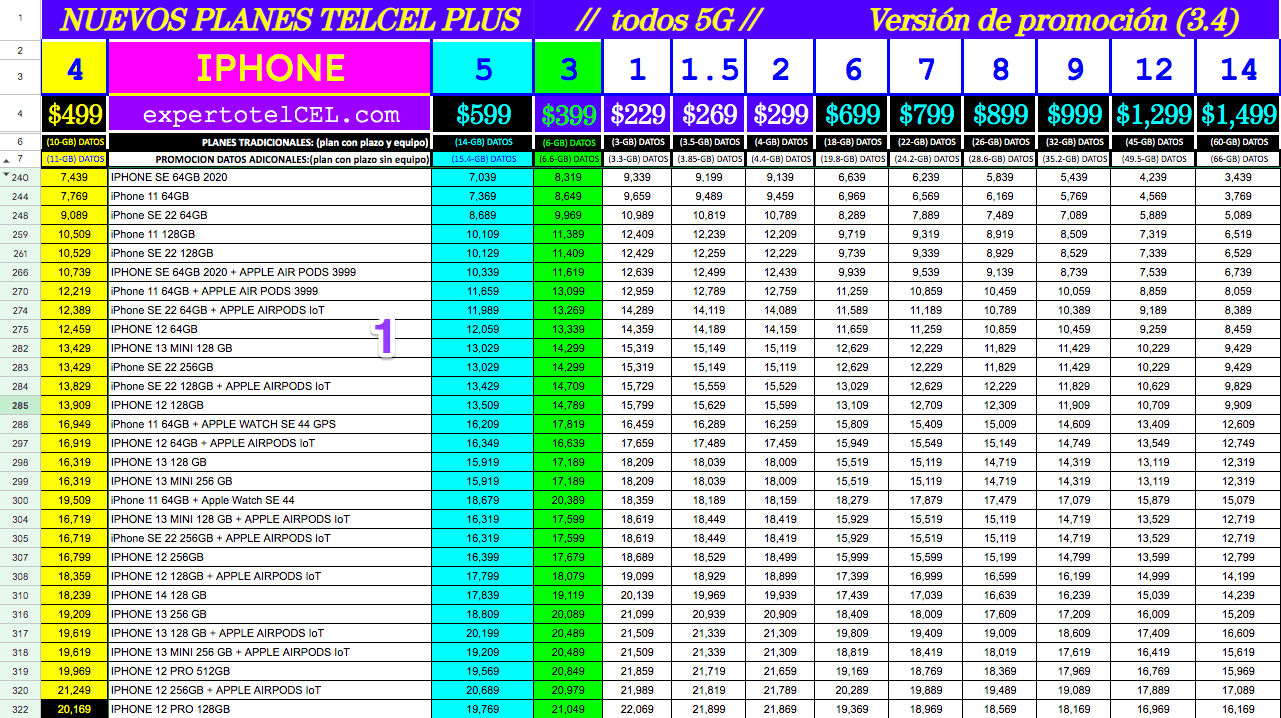Click the green 8,319 cell
This screenshot has width=1281, height=718.
click(568, 177)
